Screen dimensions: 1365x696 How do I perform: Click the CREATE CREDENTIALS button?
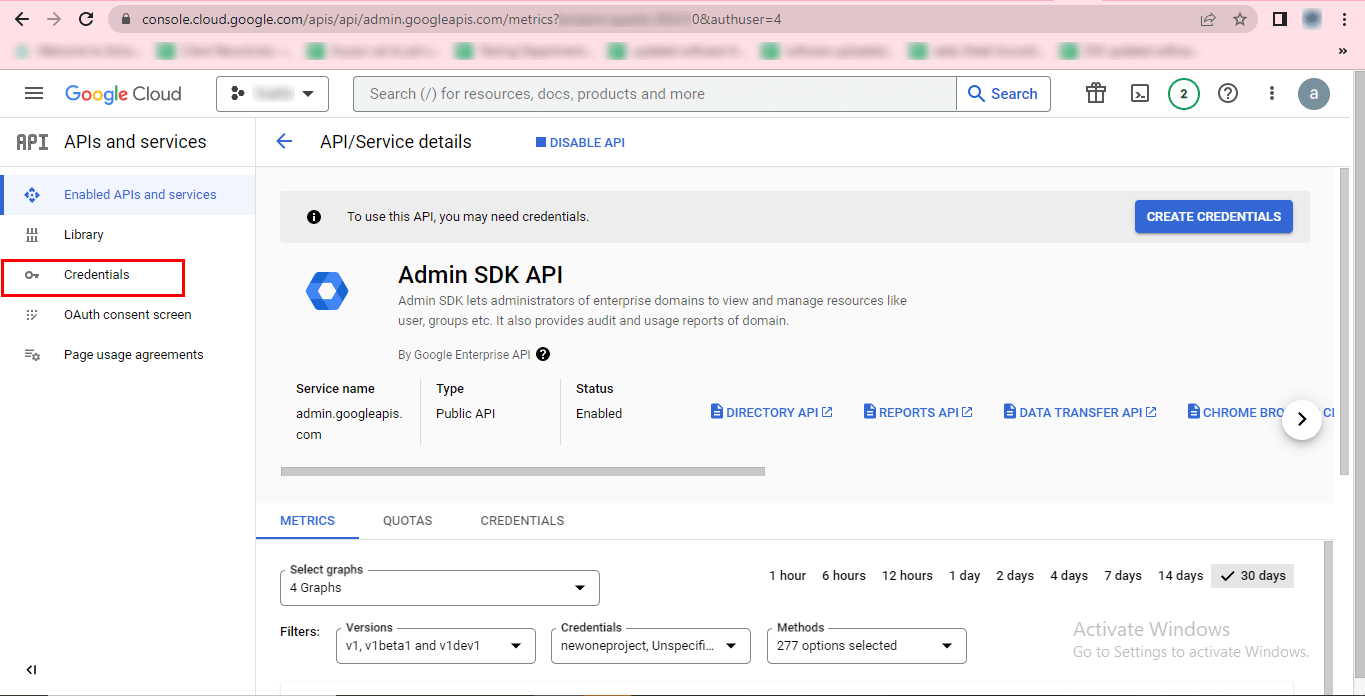pyautogui.click(x=1213, y=217)
